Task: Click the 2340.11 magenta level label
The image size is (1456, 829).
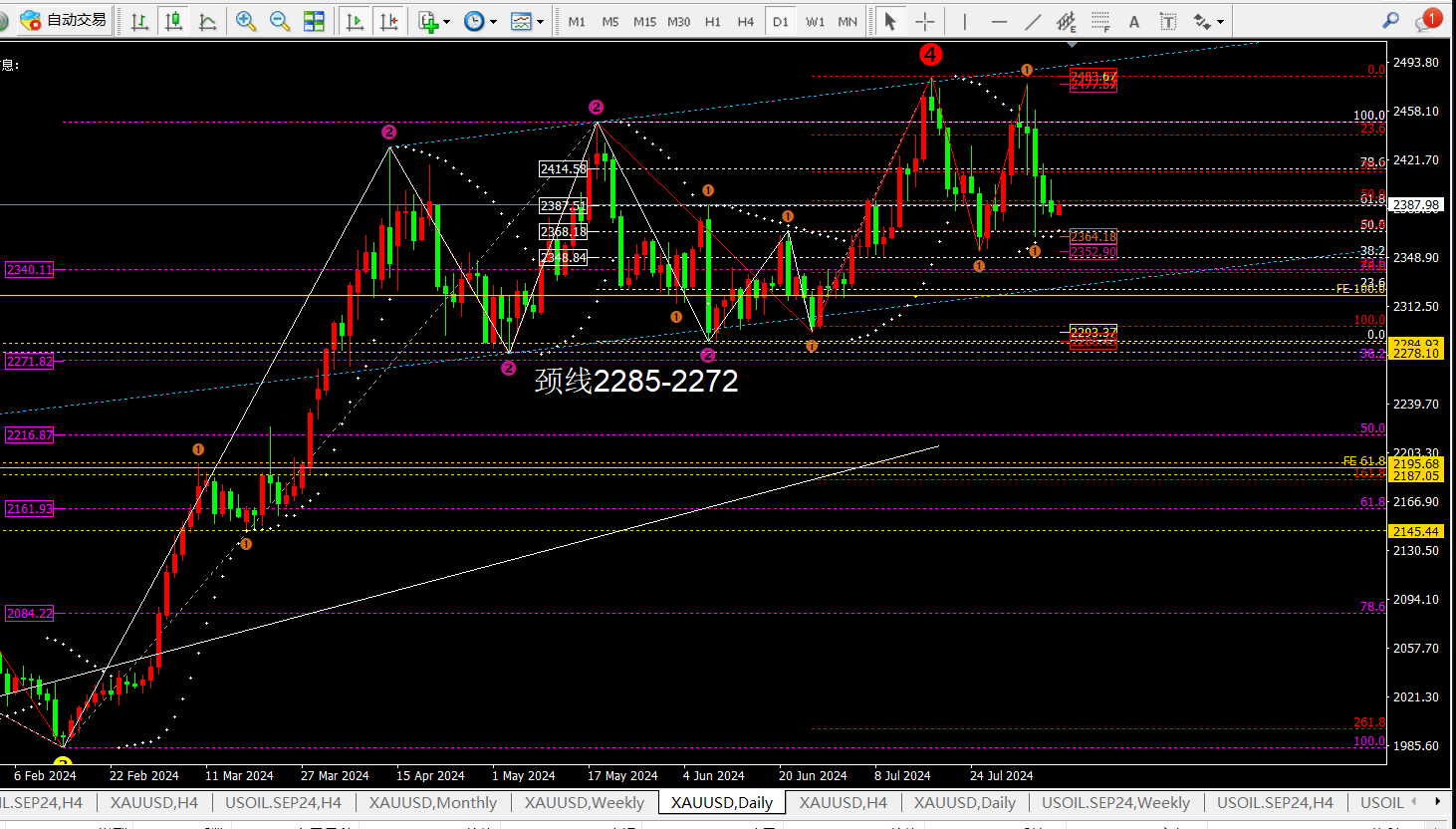Action: pos(29,270)
